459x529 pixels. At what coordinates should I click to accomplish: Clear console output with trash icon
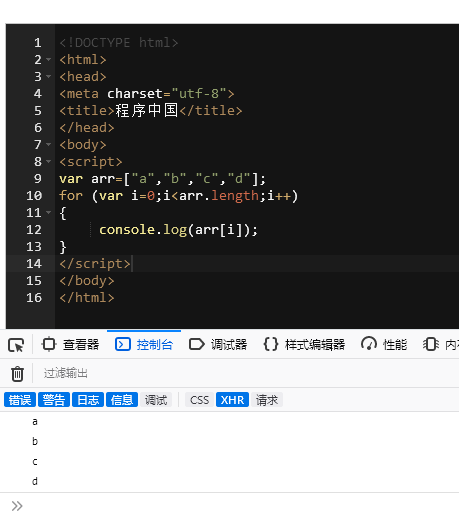tap(17, 374)
